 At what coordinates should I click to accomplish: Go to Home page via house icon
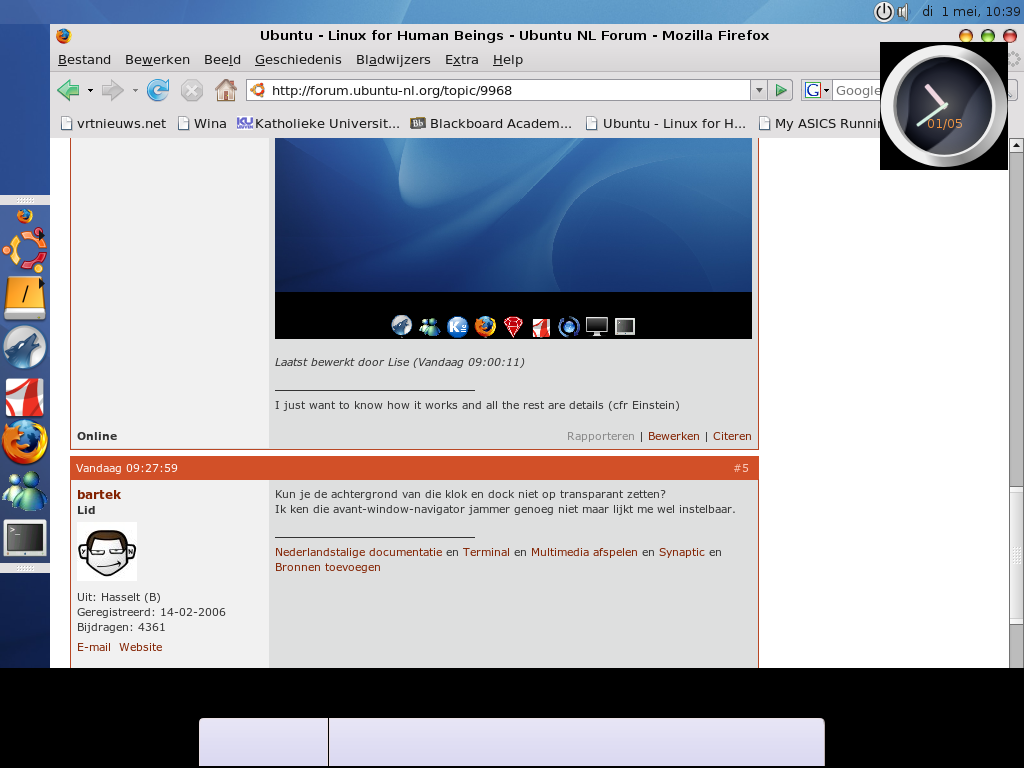(226, 90)
